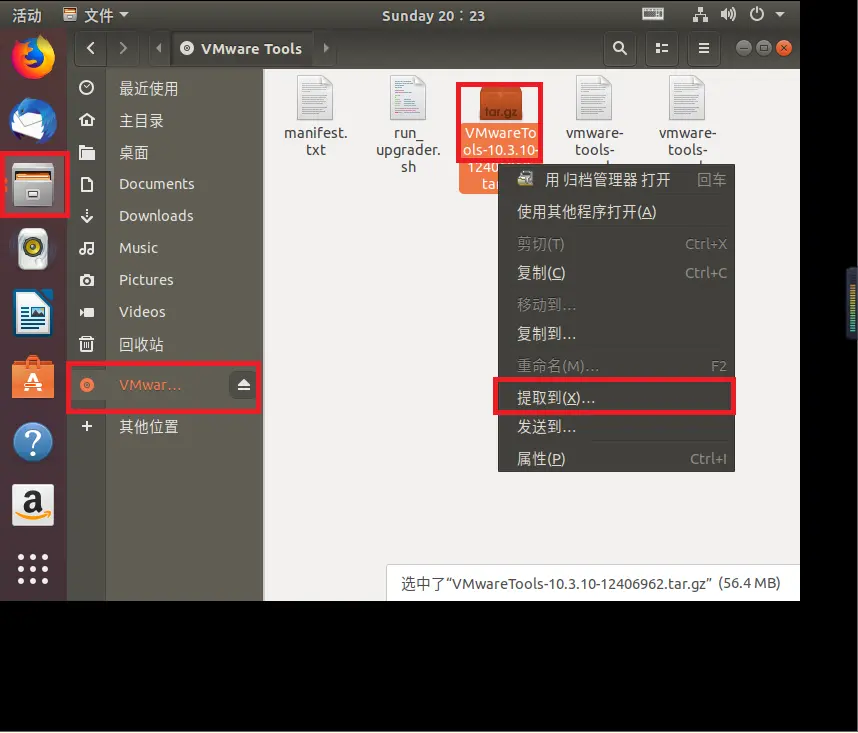The image size is (858, 733).
Task: Open the Help icon in dock
Action: [33, 441]
